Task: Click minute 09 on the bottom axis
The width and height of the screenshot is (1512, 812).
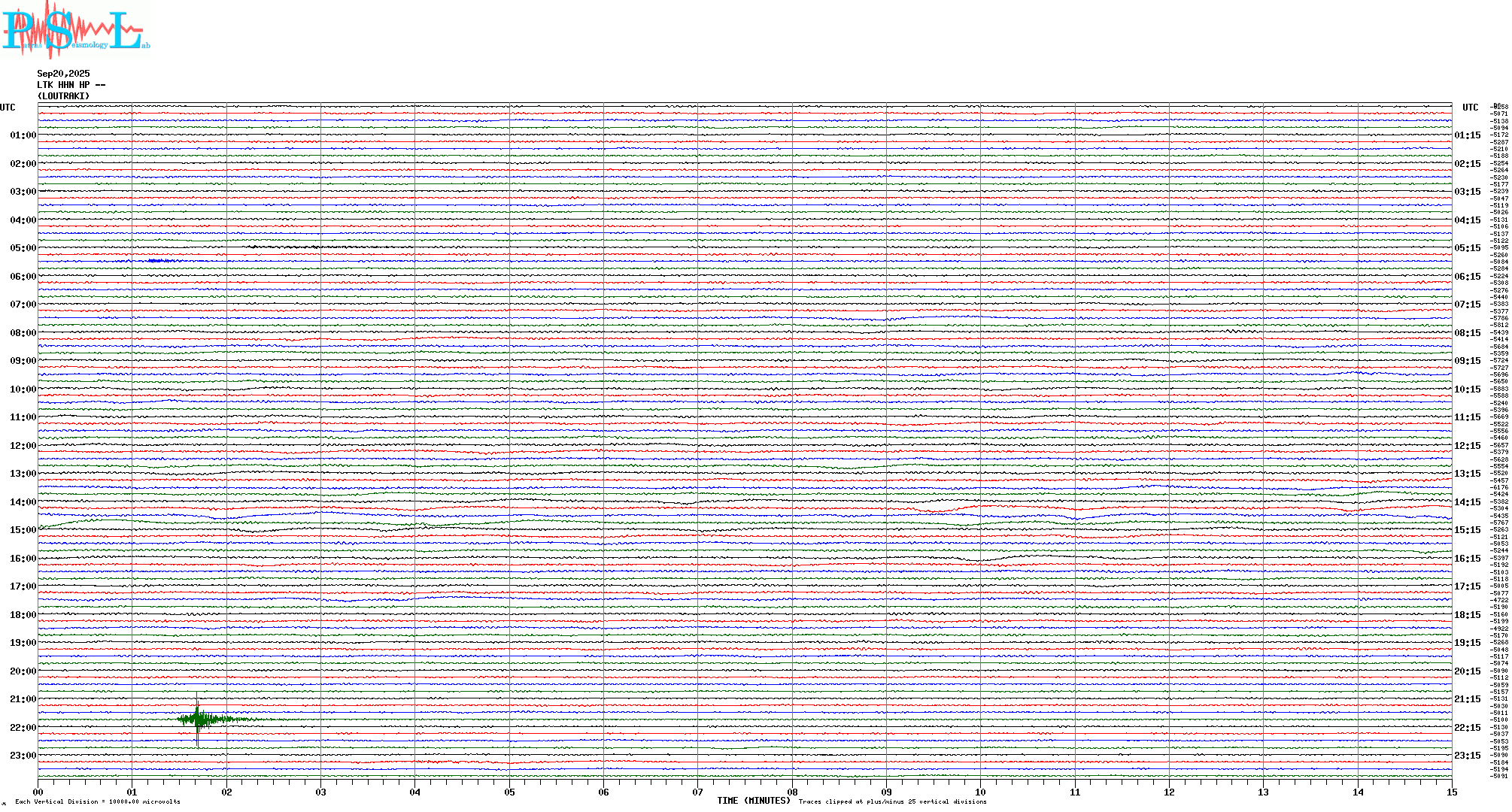Action: (x=886, y=792)
